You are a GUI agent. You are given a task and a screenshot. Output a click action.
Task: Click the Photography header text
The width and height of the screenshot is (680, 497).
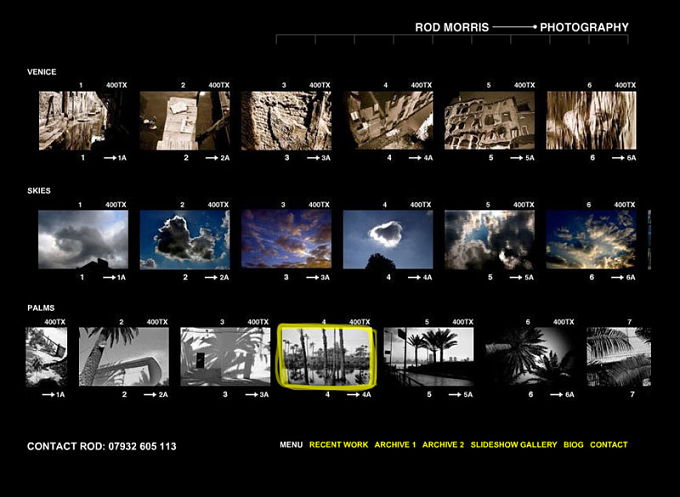[584, 27]
